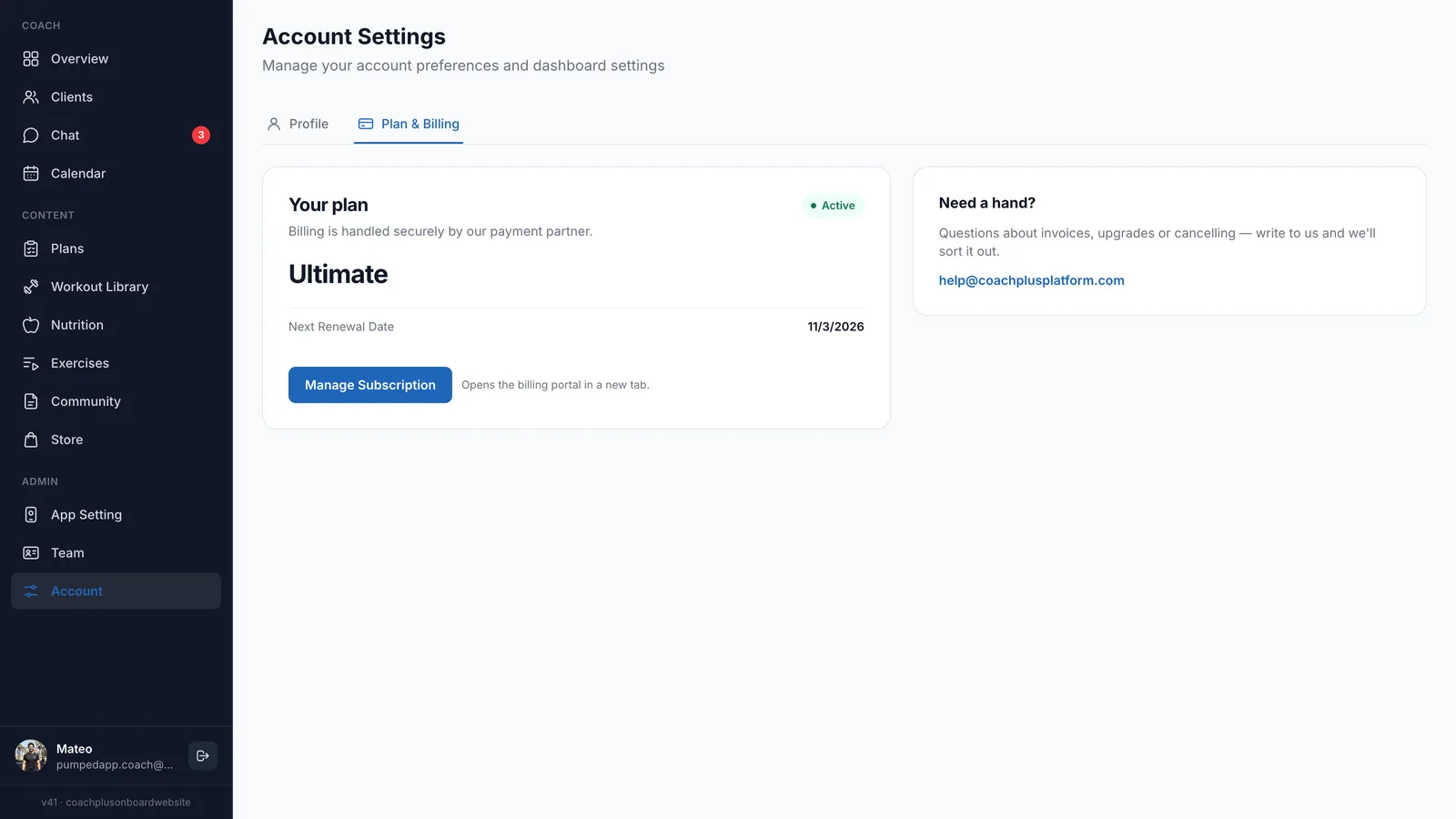Go to the Store sidebar link
Viewport: 1456px width, 819px height.
coord(116,440)
